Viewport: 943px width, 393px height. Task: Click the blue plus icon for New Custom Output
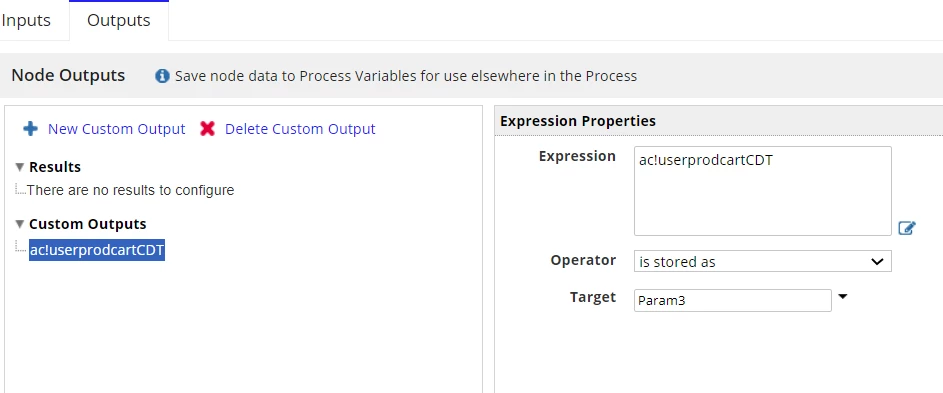click(30, 129)
